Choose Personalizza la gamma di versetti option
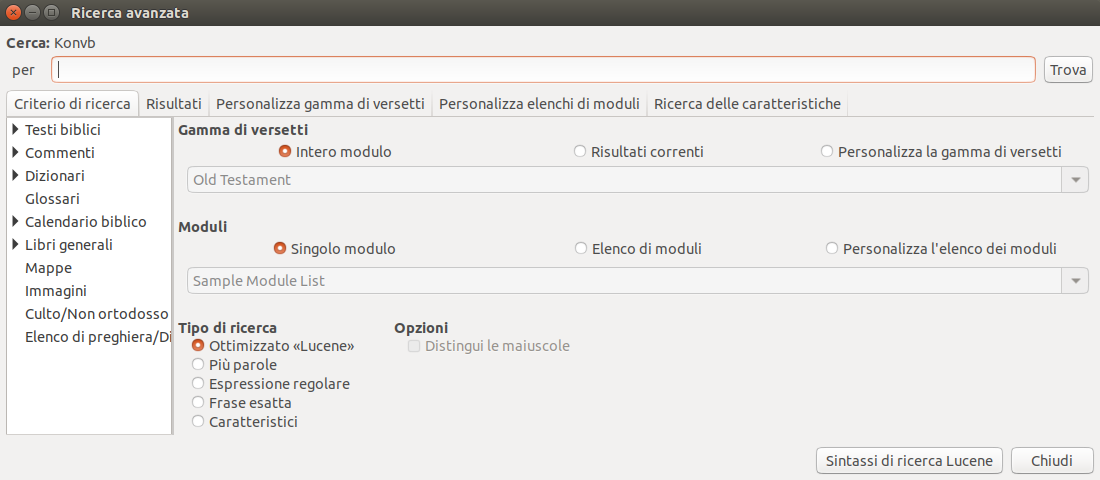The width and height of the screenshot is (1100, 480). point(826,152)
